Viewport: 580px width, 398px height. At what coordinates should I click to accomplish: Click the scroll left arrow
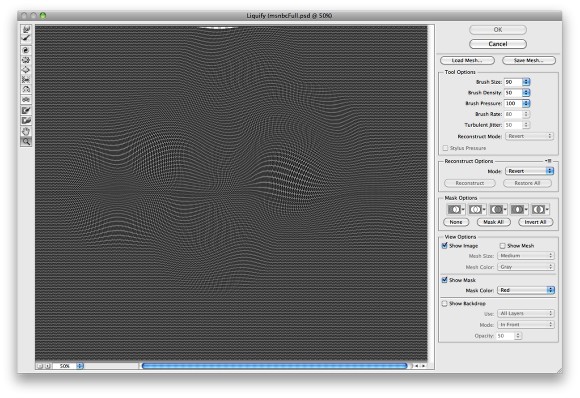[x=417, y=366]
